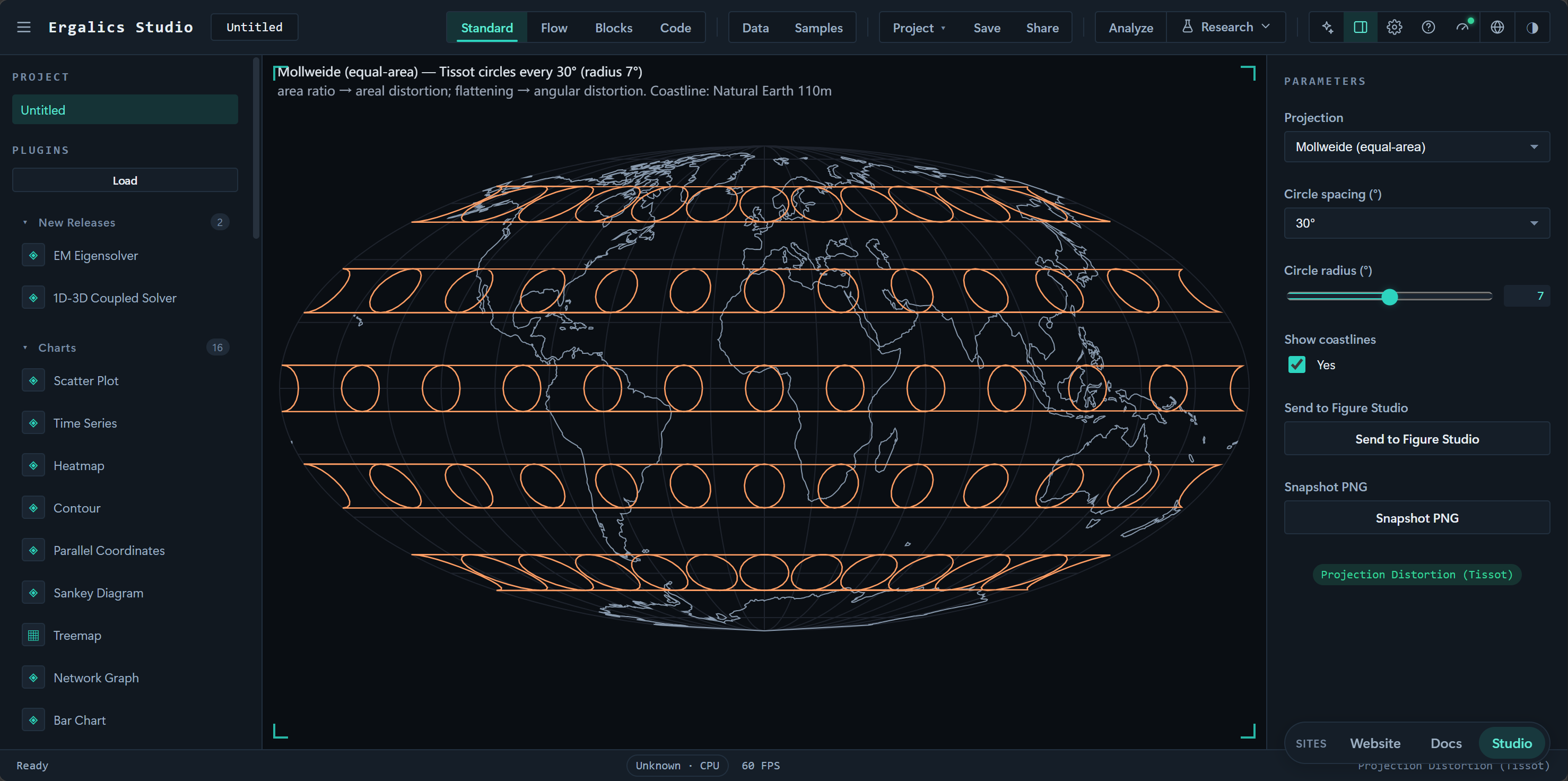Select the Treemap grid icon
The image size is (1568, 781).
coord(33,636)
